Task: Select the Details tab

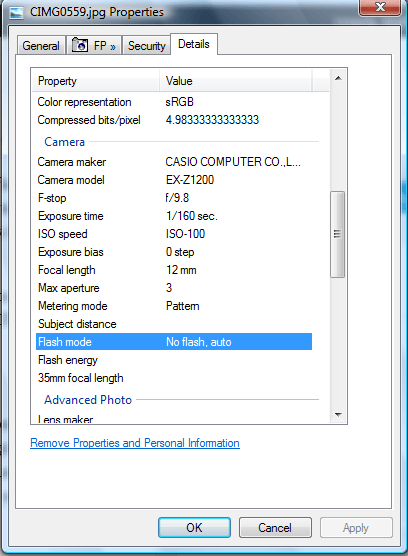Action: [194, 44]
